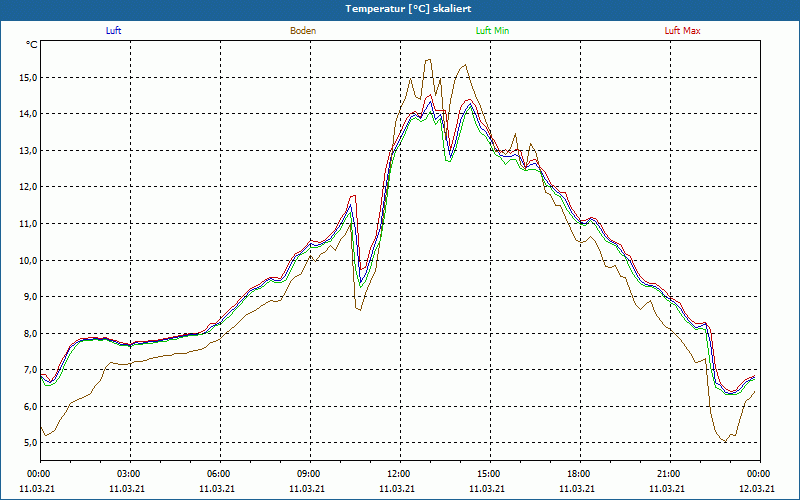This screenshot has height=500, width=800.
Task: Click the 12,0 y-axis label
Action: click(x=29, y=187)
